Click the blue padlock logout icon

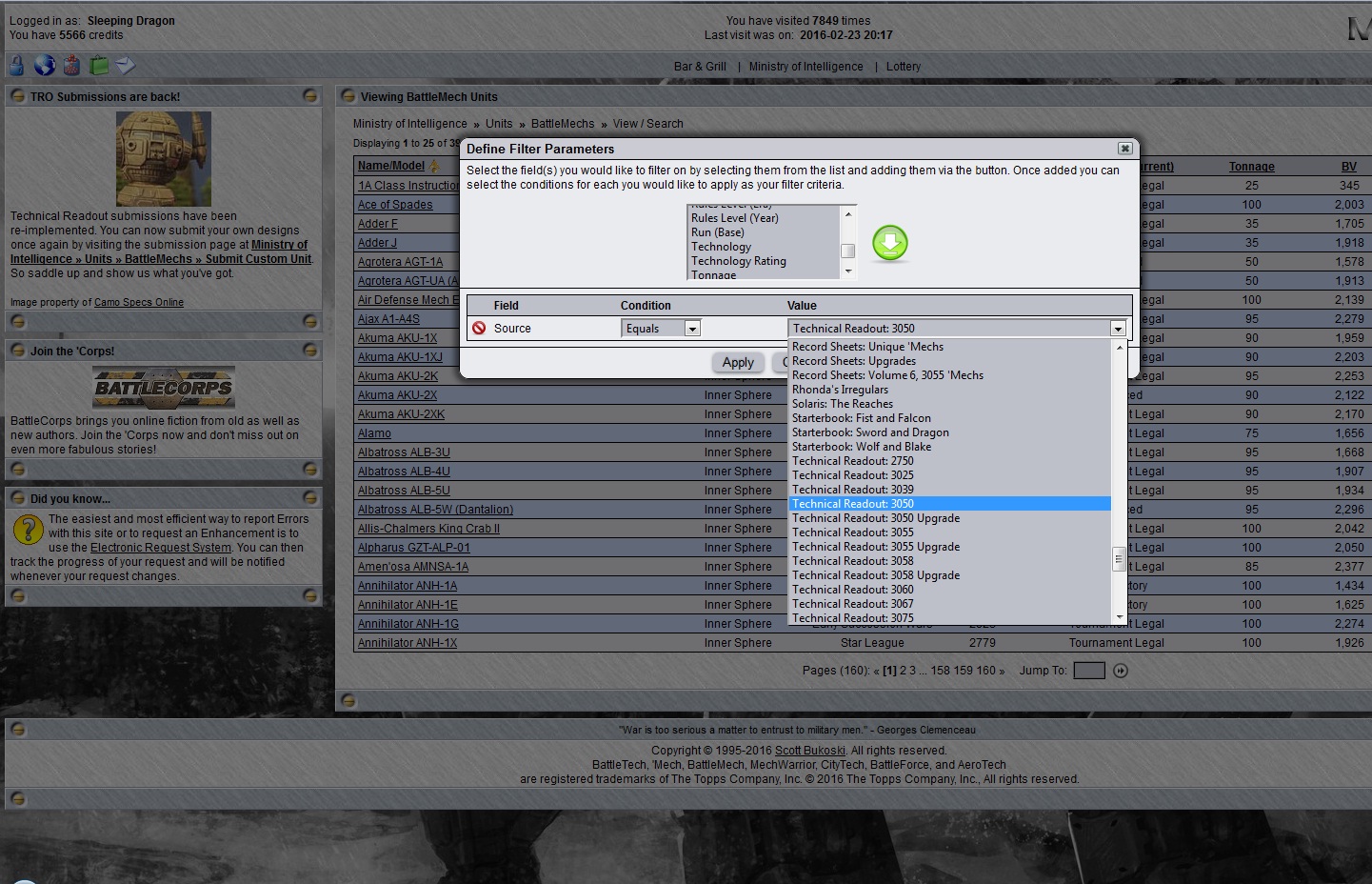(x=17, y=65)
